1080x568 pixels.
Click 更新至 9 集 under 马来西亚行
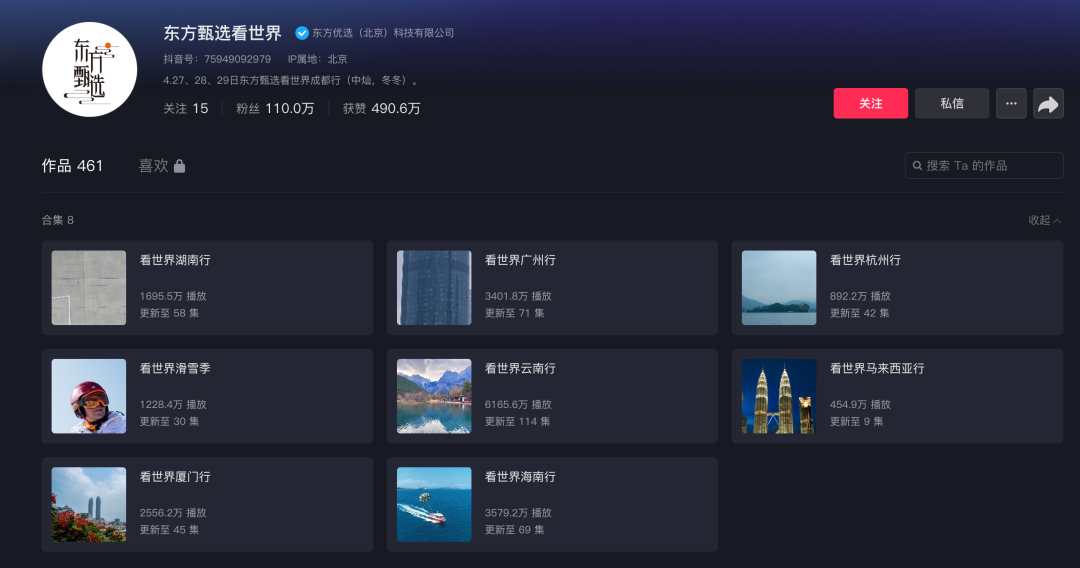[x=856, y=421]
